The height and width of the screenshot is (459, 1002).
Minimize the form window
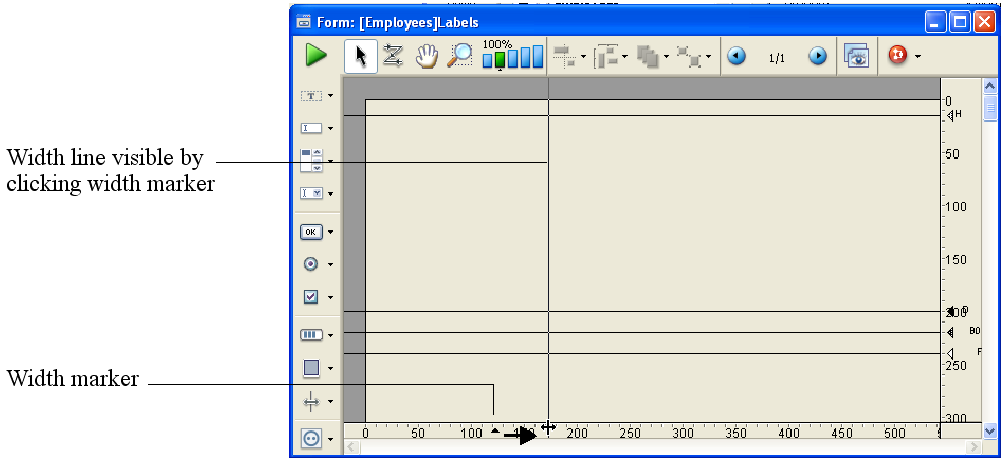click(x=936, y=22)
